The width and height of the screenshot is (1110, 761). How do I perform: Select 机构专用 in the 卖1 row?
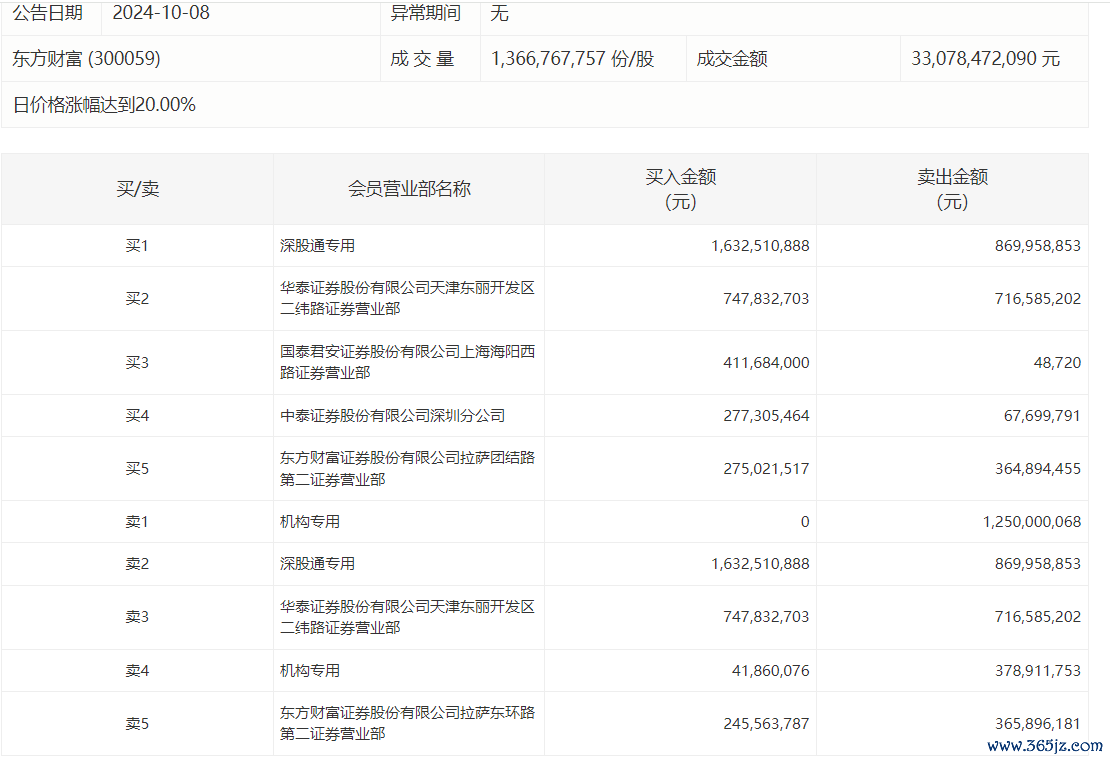310,522
